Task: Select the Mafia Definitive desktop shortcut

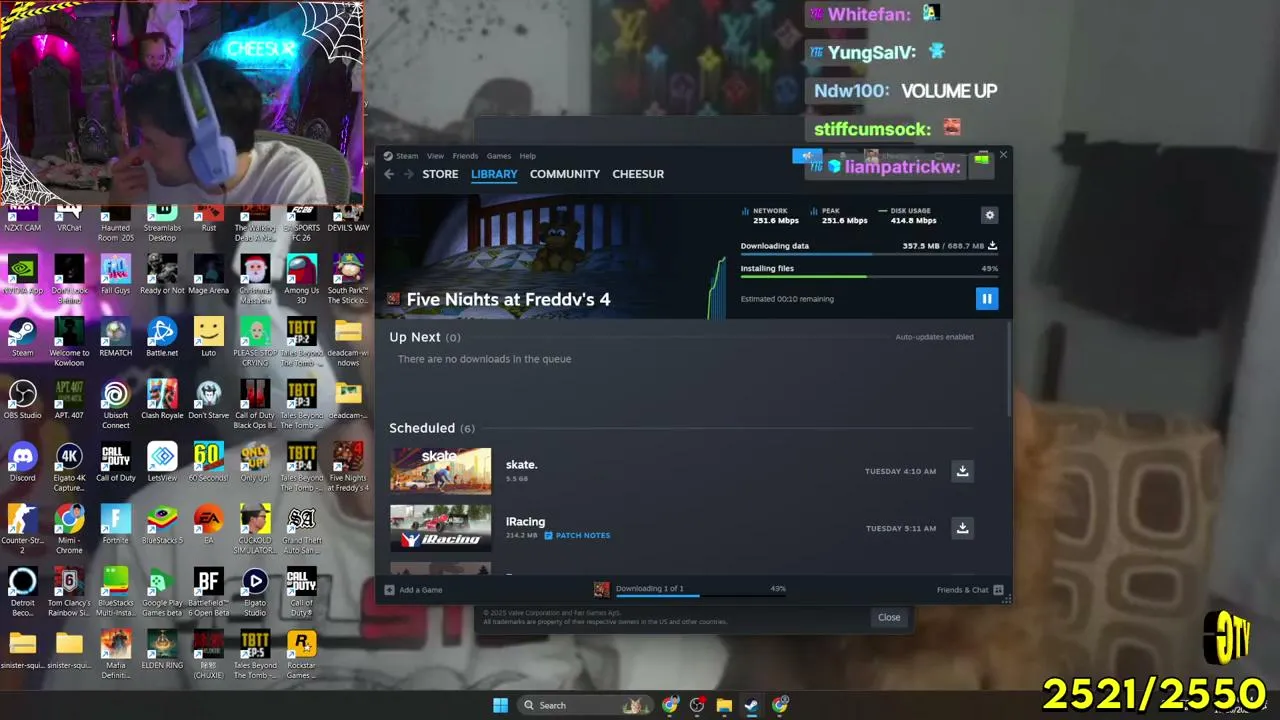Action: (115, 655)
